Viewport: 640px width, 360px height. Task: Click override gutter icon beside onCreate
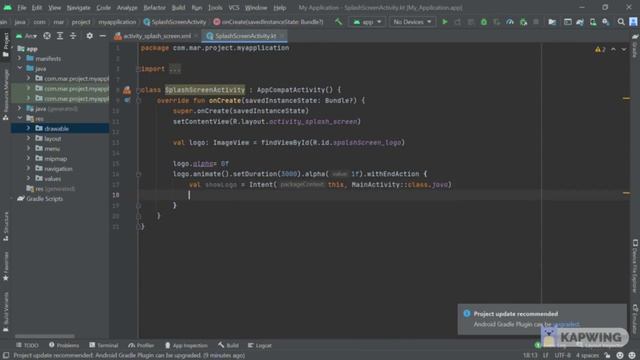click(x=127, y=100)
